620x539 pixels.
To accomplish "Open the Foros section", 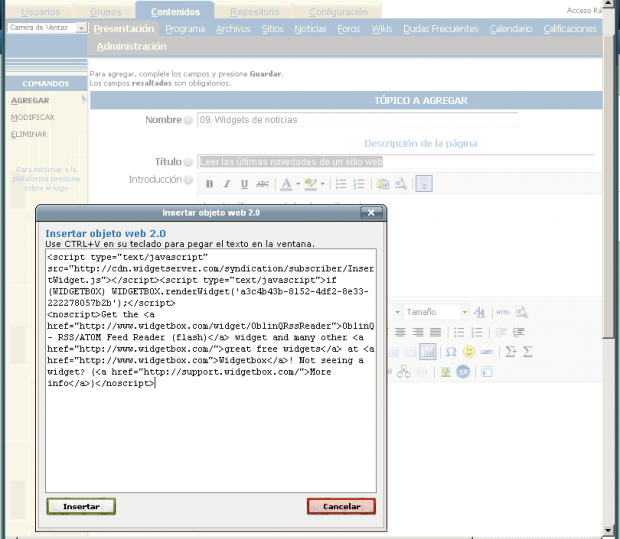I will tap(349, 29).
